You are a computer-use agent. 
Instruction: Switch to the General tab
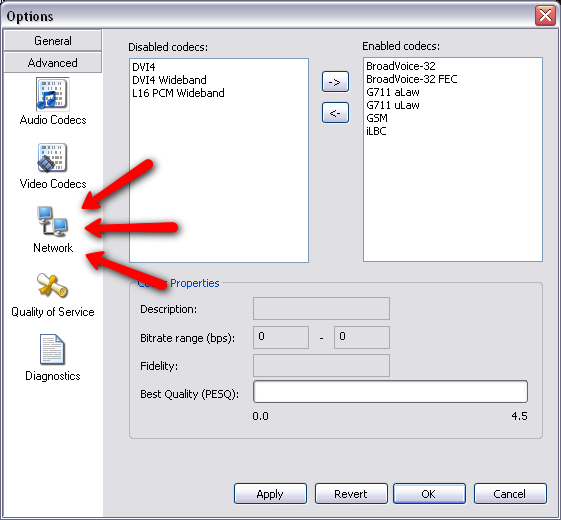[x=53, y=41]
